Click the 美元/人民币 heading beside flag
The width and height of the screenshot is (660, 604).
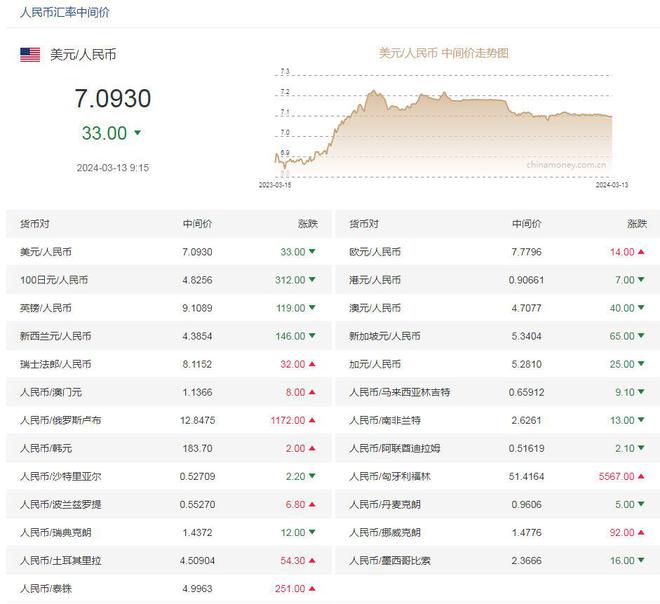tap(83, 55)
